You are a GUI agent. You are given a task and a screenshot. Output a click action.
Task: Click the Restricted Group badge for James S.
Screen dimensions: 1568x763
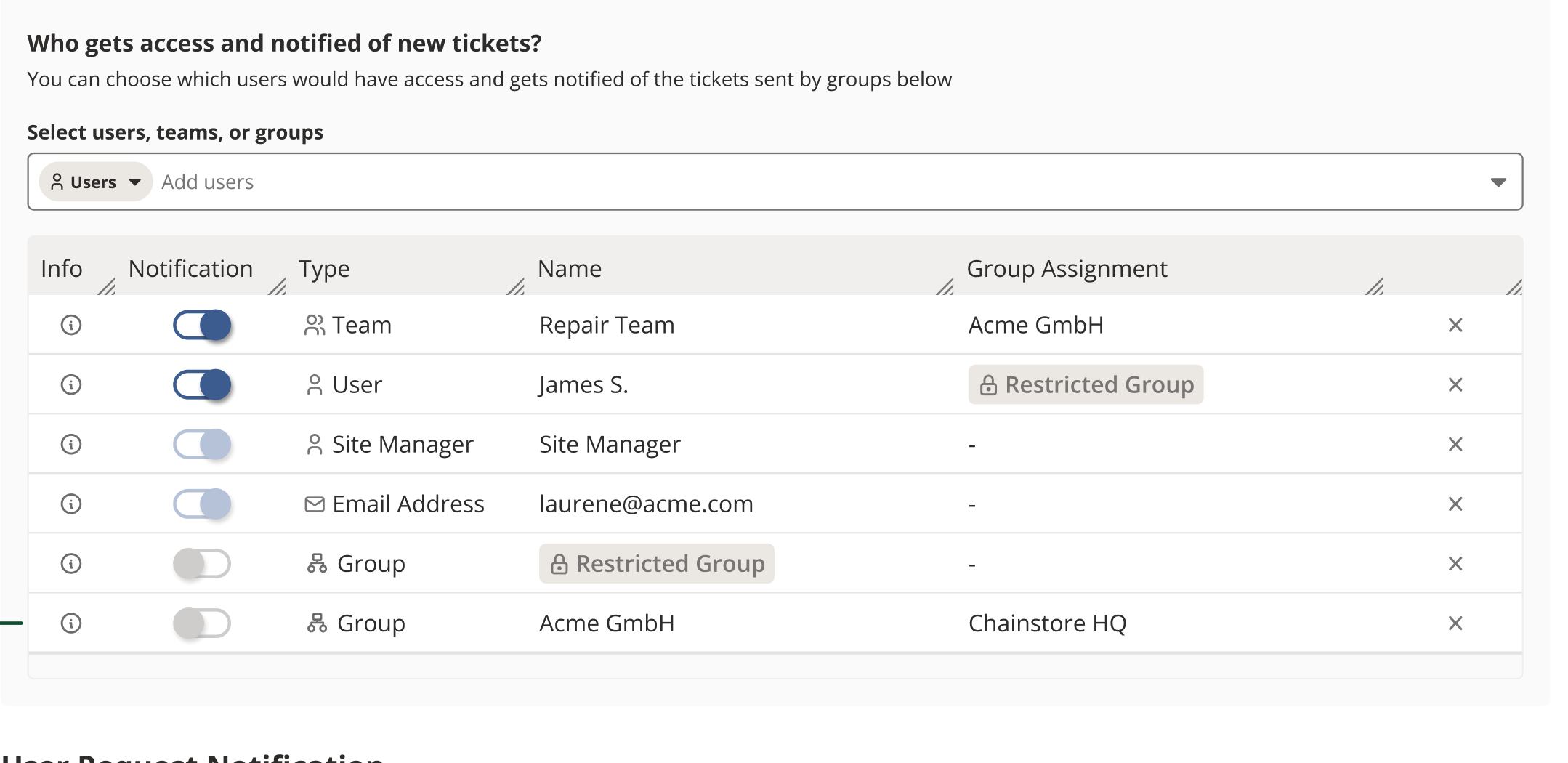(x=1086, y=384)
